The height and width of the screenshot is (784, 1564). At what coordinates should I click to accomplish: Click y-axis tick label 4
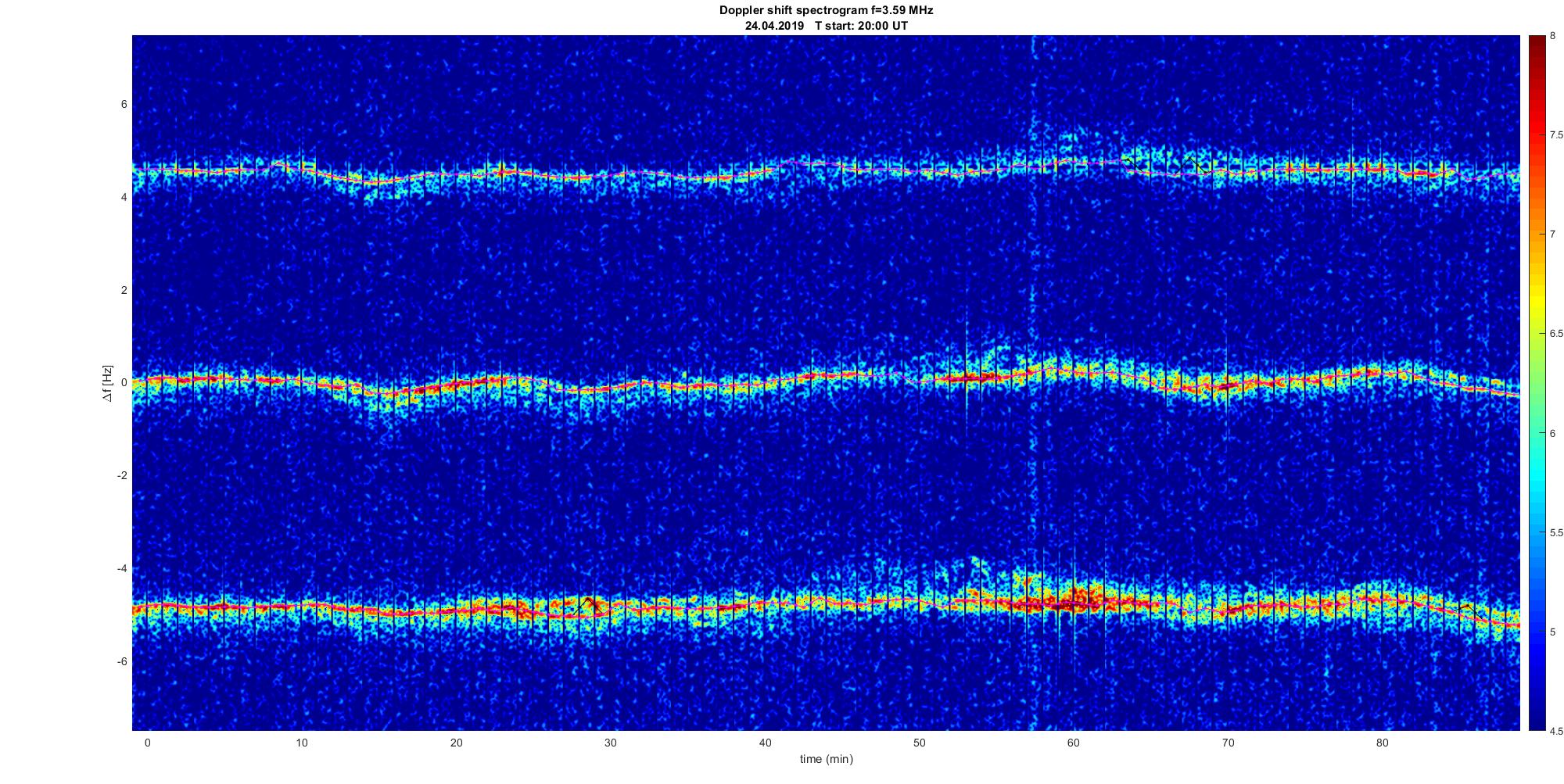124,198
